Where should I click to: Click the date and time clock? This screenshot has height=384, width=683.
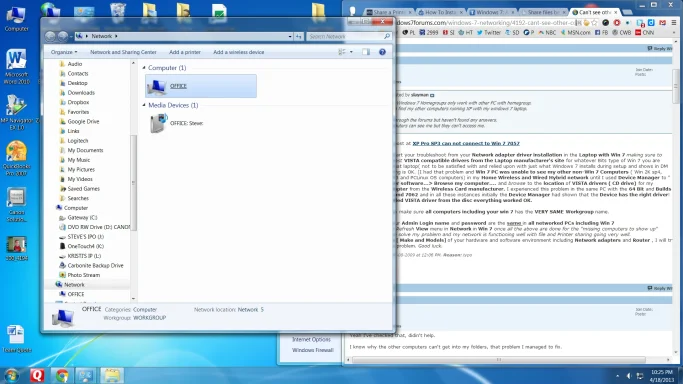[662, 376]
